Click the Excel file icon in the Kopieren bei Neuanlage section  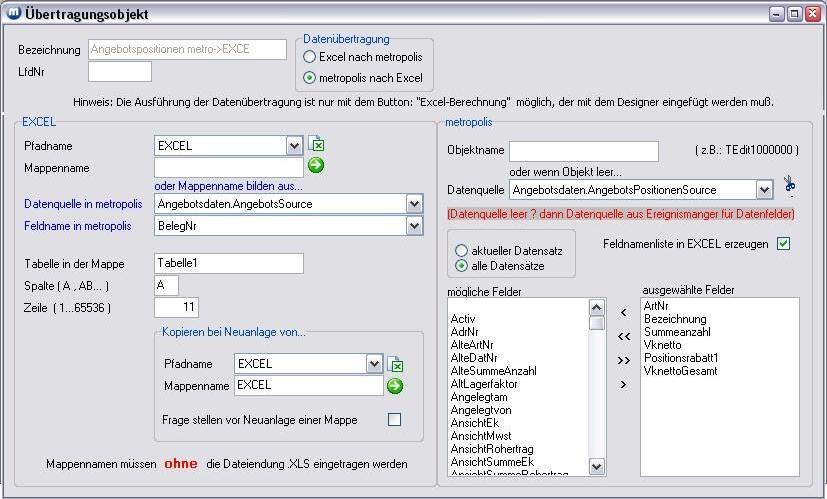coord(395,364)
